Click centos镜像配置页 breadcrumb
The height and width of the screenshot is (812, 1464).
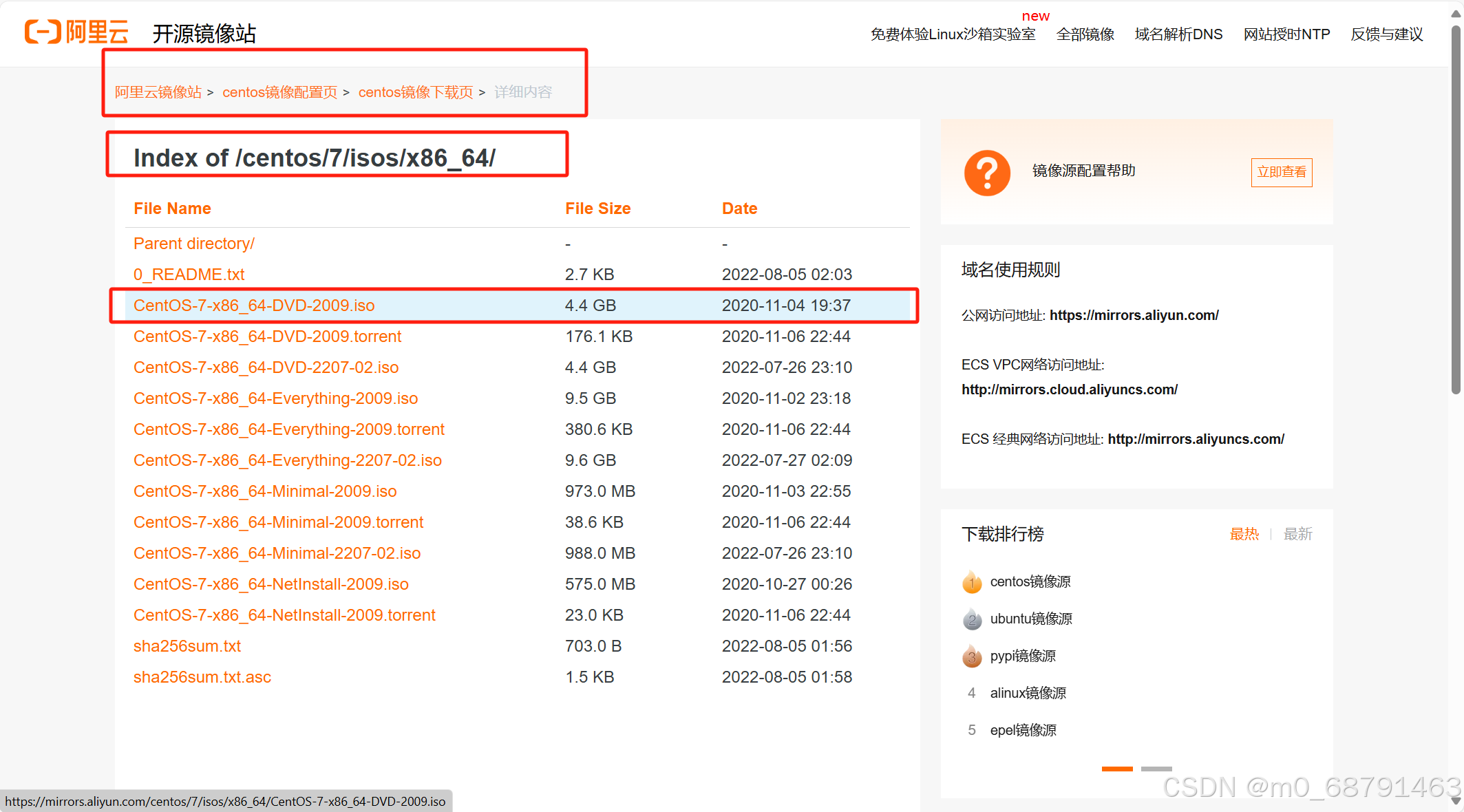tap(279, 92)
